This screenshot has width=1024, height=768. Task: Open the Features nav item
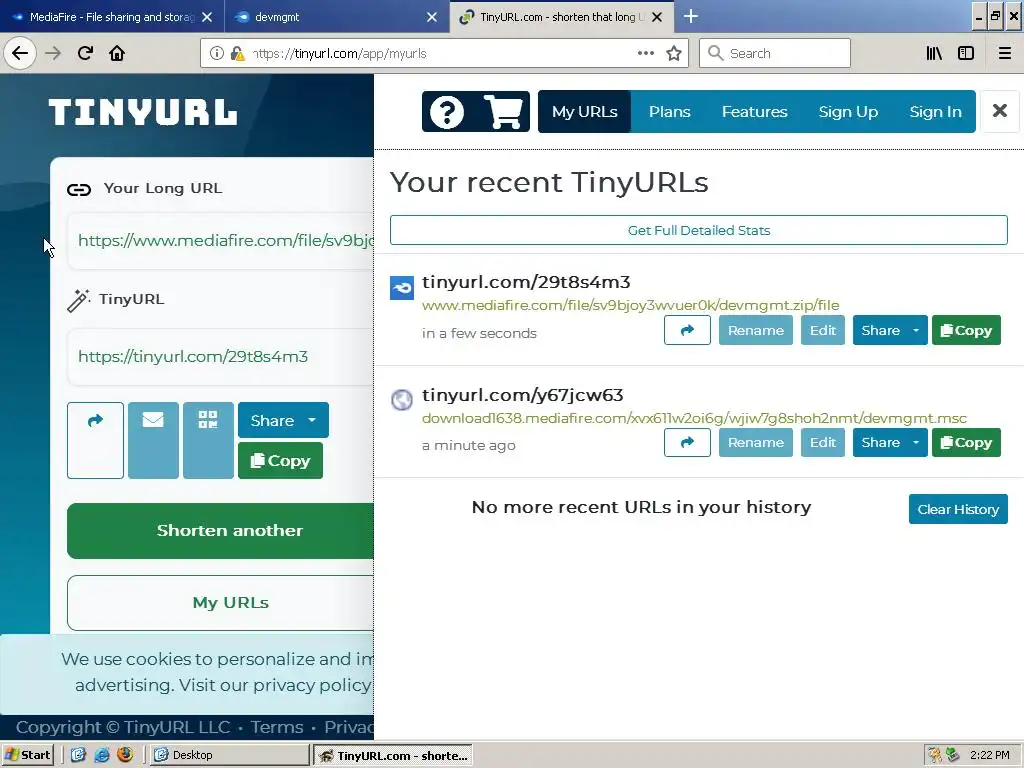(754, 112)
